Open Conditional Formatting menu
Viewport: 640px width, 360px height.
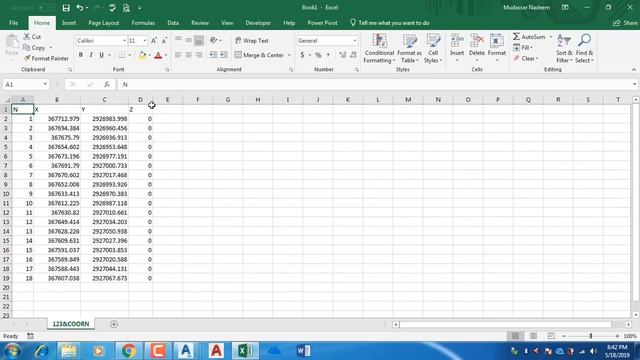(x=379, y=49)
